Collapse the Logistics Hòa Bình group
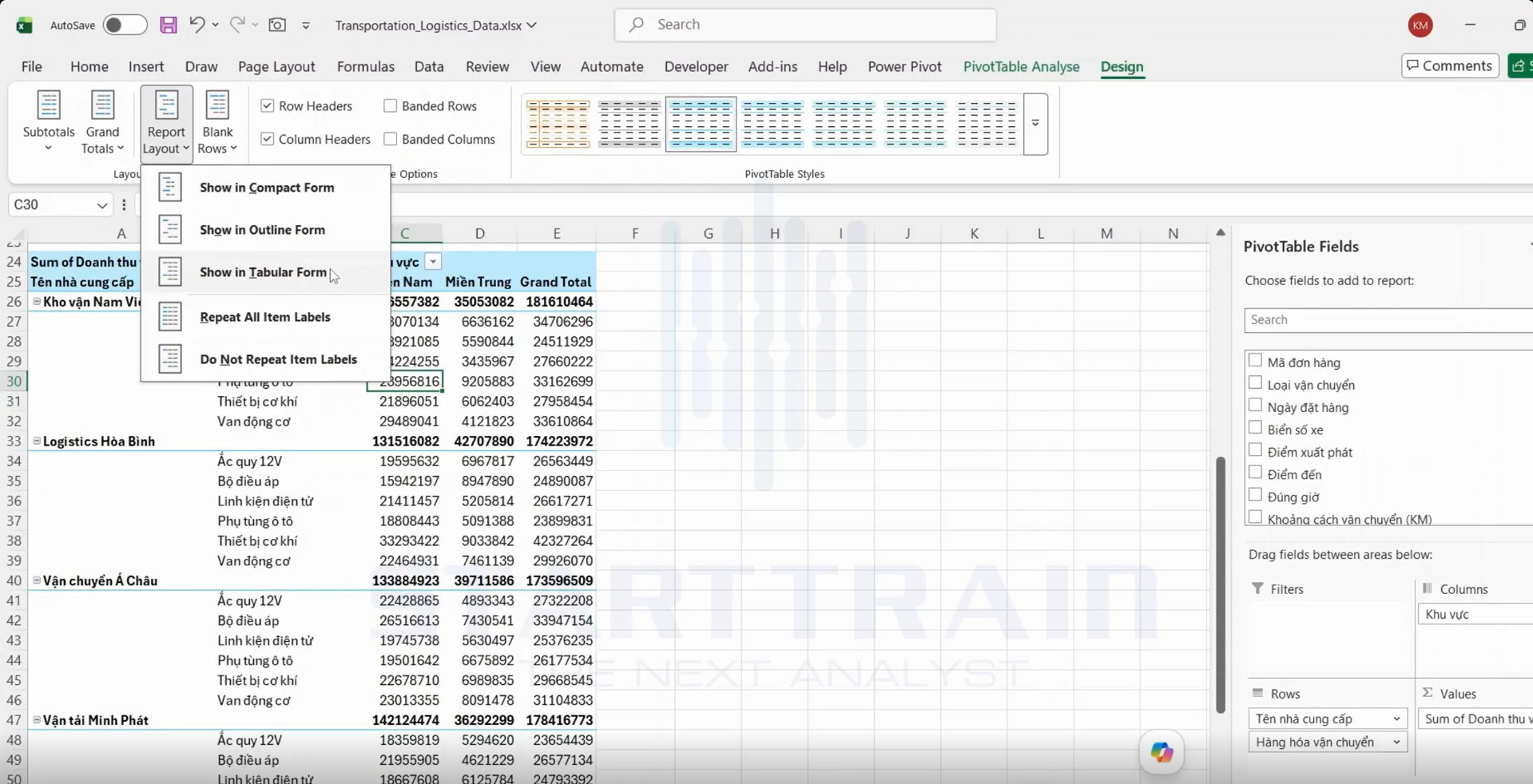The height and width of the screenshot is (784, 1533). 37,441
